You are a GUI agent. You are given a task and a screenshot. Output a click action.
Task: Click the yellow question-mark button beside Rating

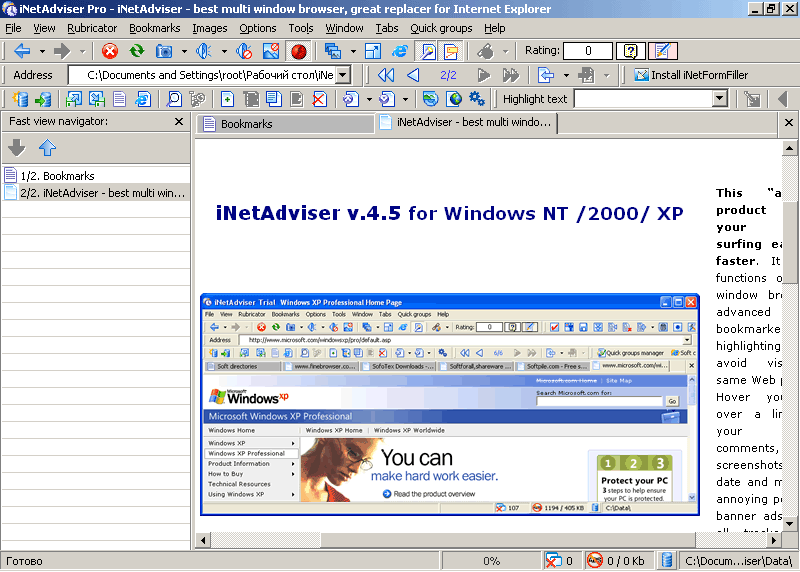point(631,51)
